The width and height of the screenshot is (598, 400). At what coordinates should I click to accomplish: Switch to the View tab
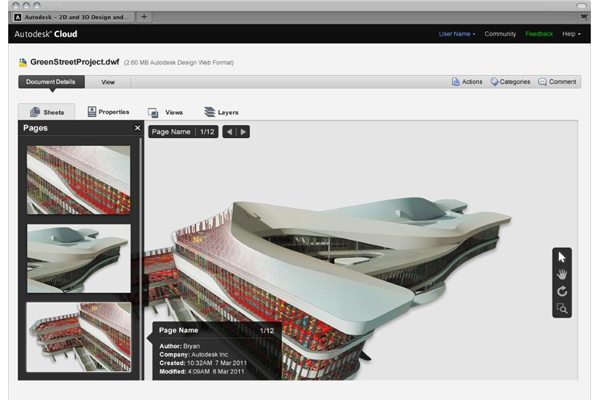108,82
